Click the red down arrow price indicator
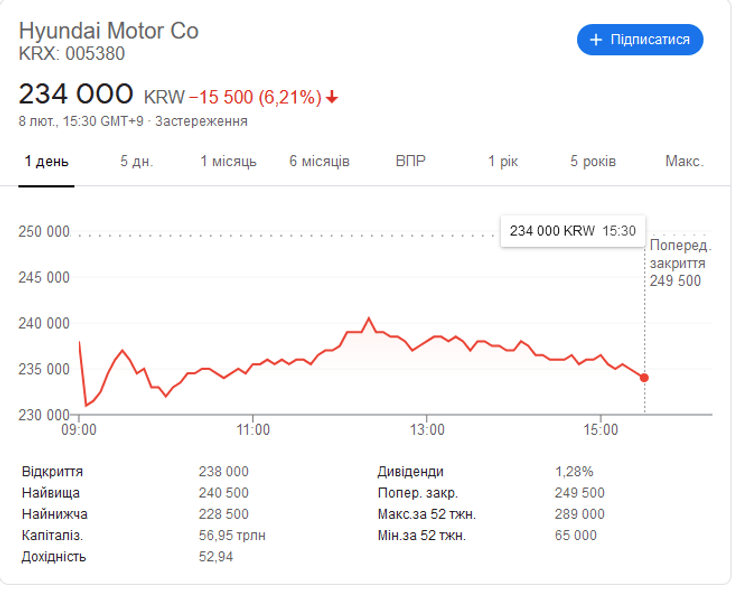 332,97
